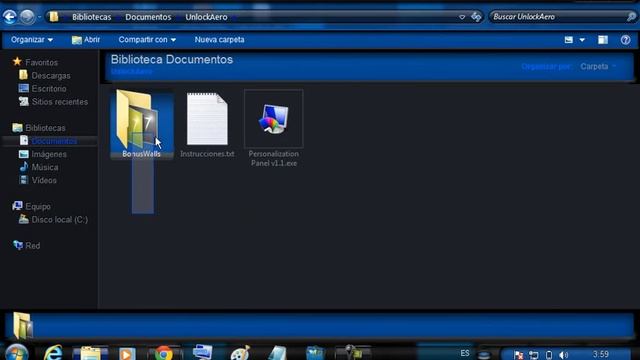The height and width of the screenshot is (360, 640).
Task: Select Personalization Panel v1.1.exe
Action: [x=273, y=128]
